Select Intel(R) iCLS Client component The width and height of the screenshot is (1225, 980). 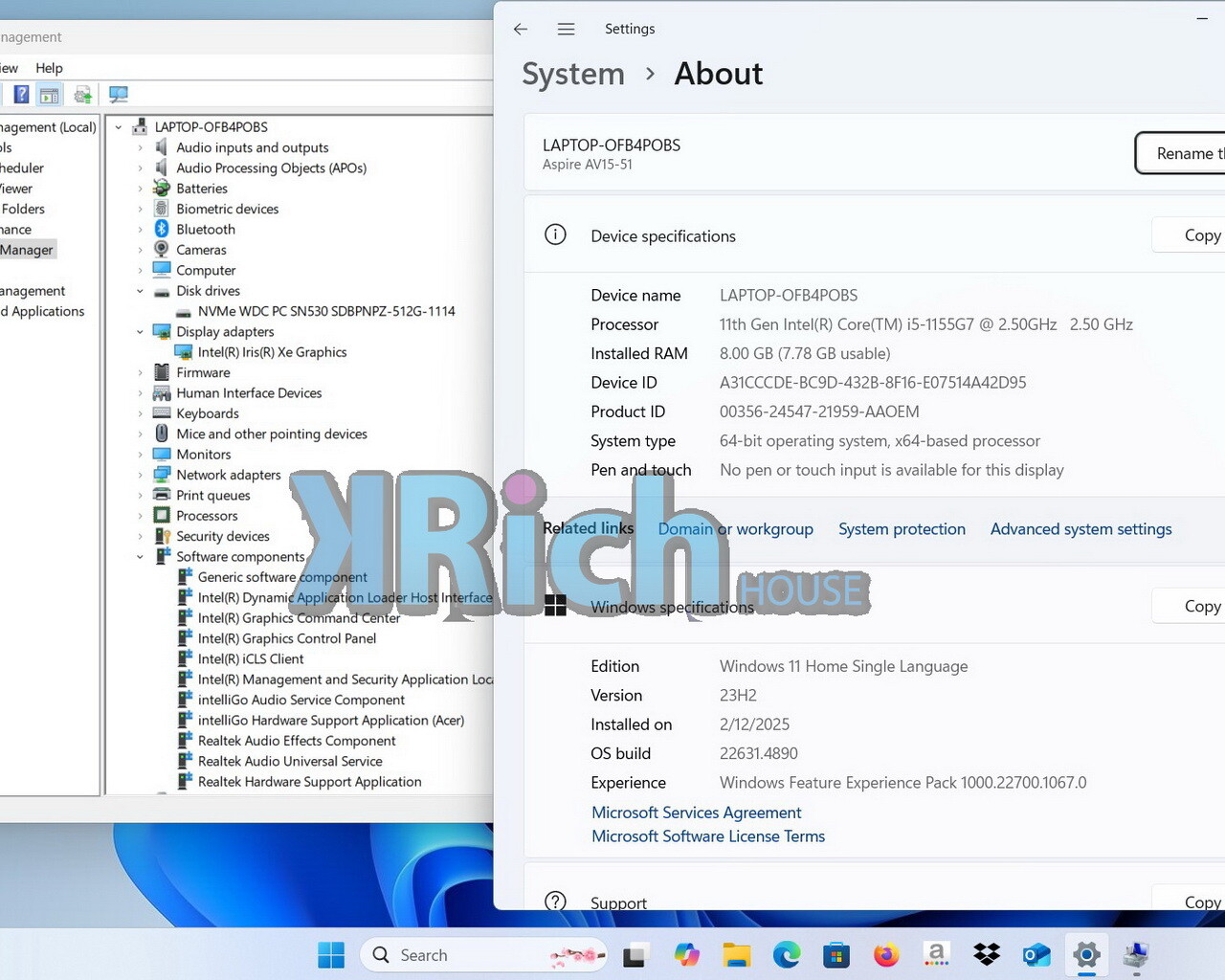point(251,659)
